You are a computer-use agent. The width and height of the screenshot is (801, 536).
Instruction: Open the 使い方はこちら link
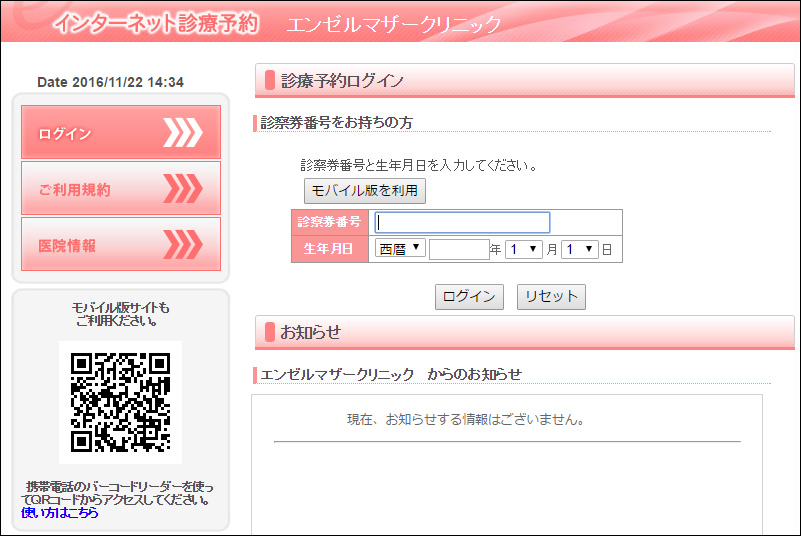click(60, 512)
